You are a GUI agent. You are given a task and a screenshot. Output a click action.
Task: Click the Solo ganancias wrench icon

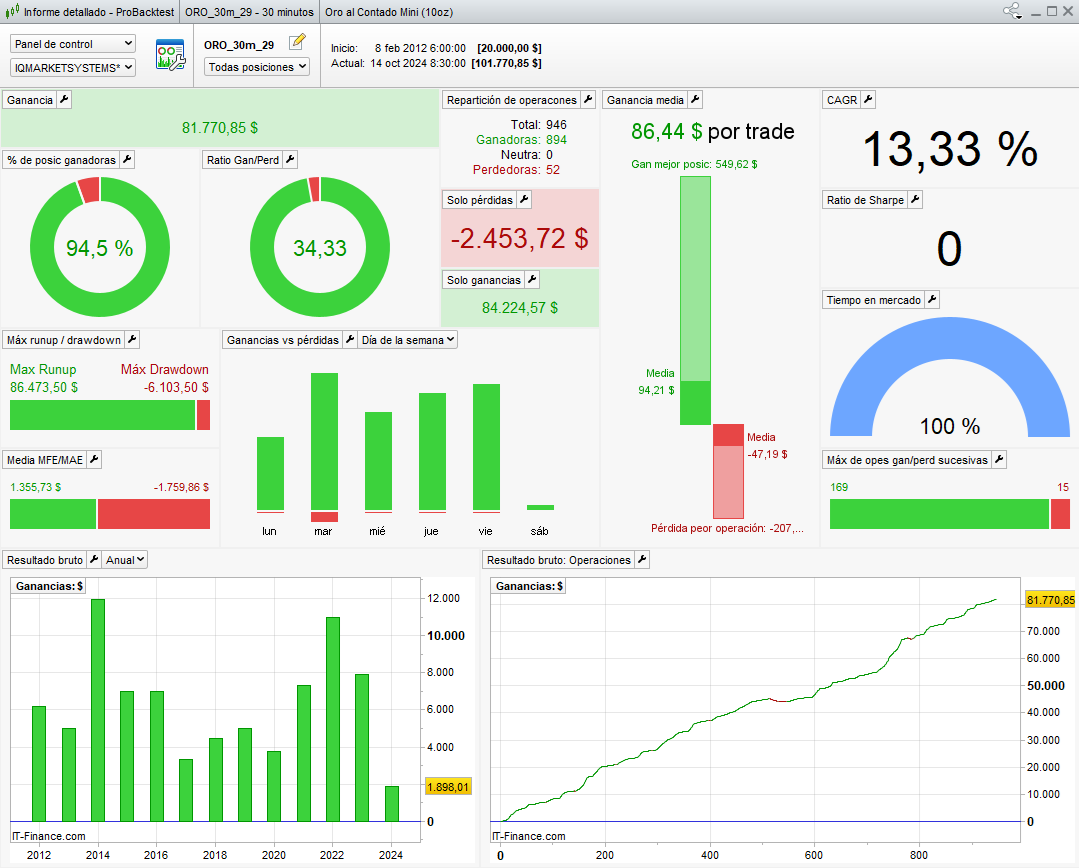[532, 279]
